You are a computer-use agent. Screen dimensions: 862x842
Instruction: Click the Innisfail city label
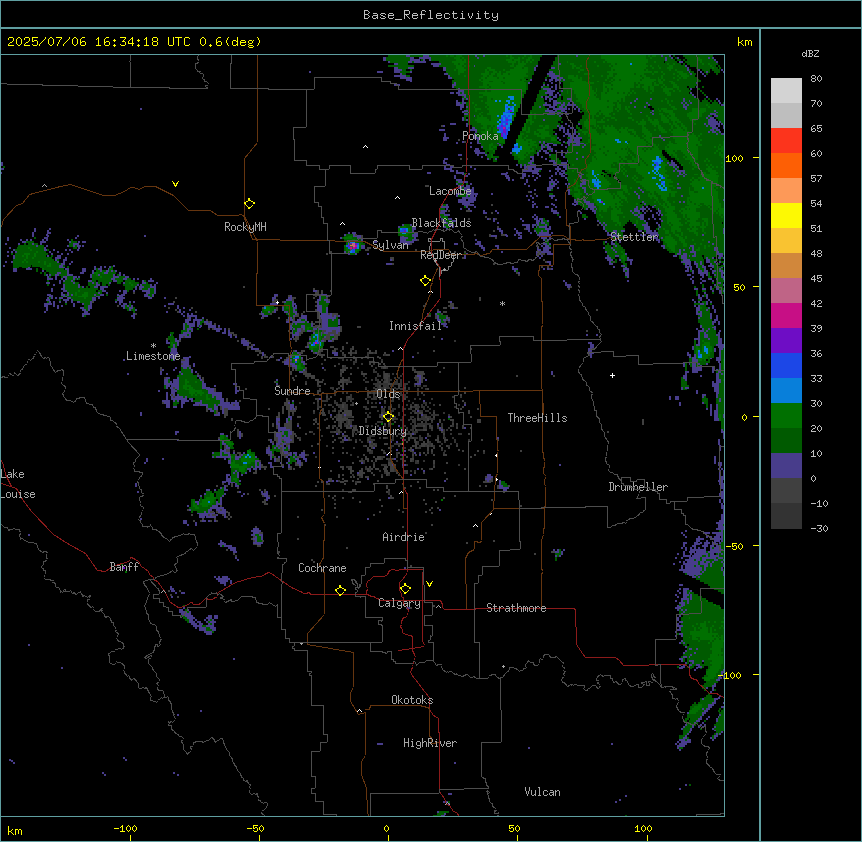(x=415, y=326)
